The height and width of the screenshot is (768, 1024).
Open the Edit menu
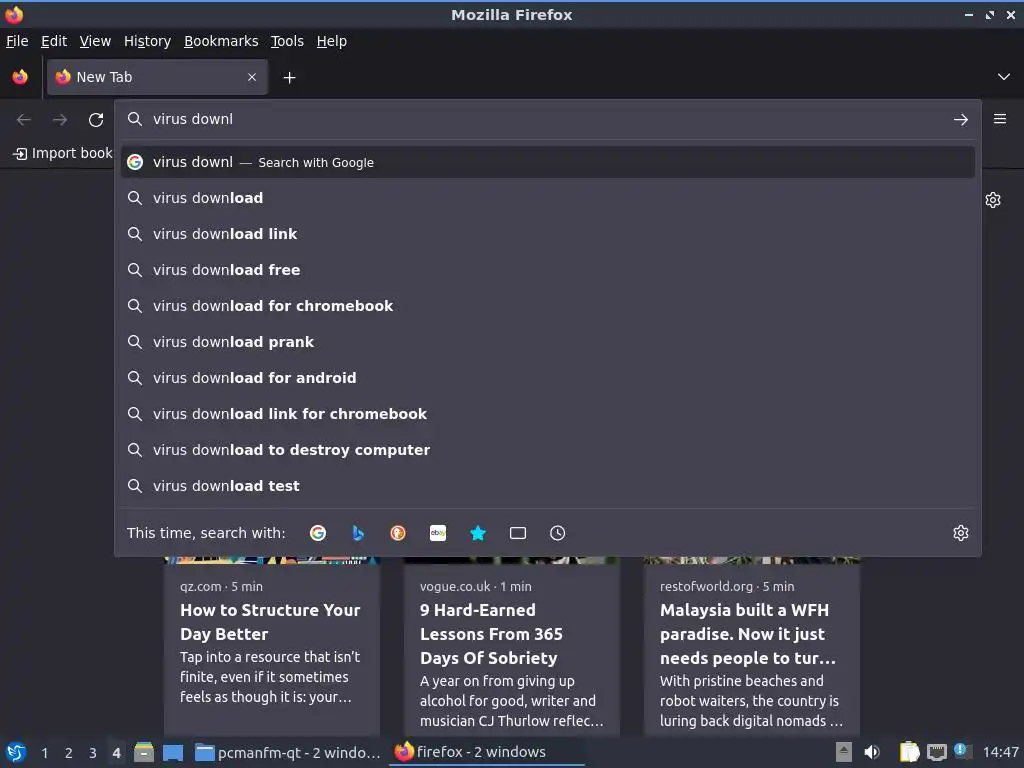click(x=54, y=41)
